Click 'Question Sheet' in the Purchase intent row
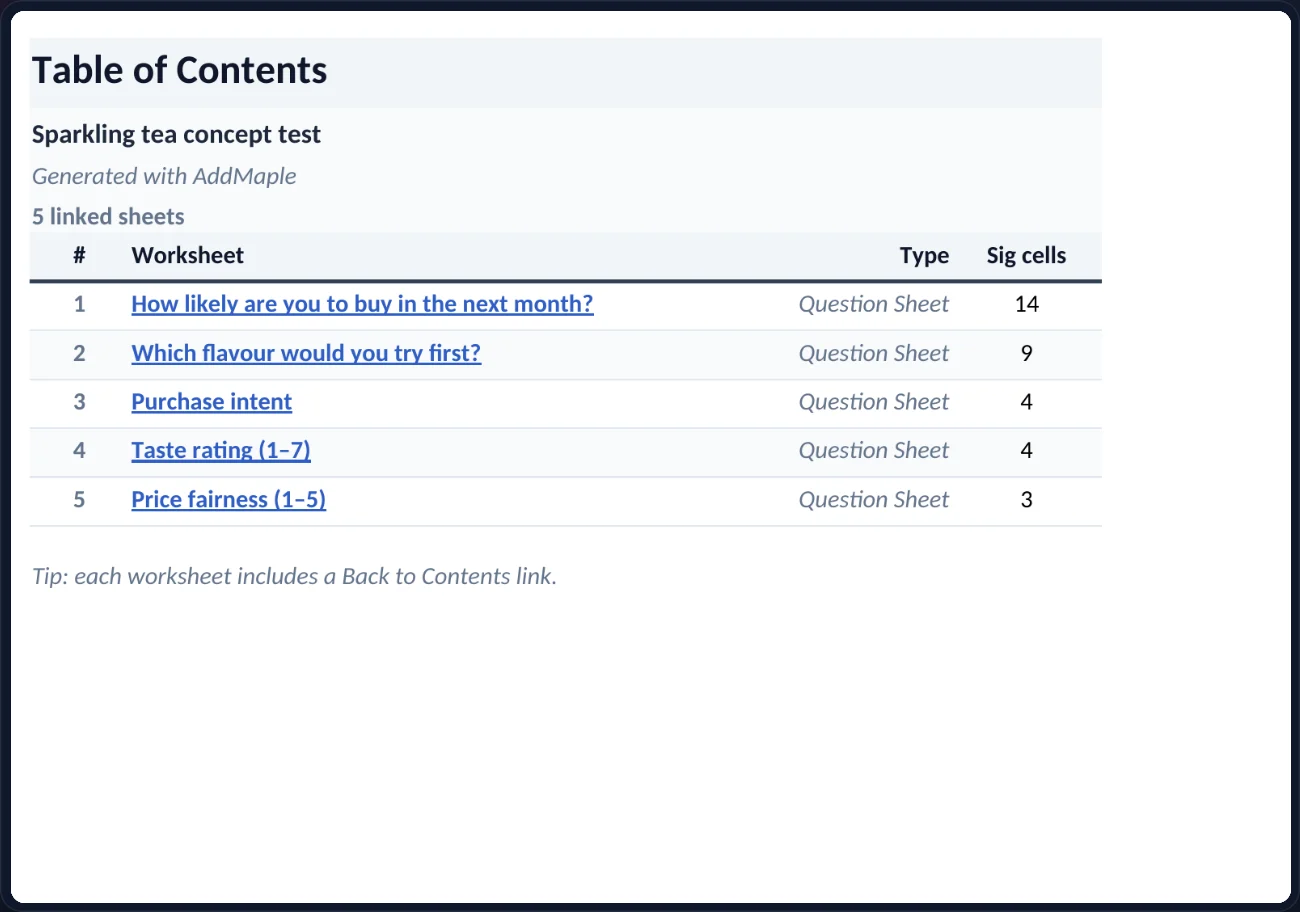The width and height of the screenshot is (1300, 912). pos(874,402)
